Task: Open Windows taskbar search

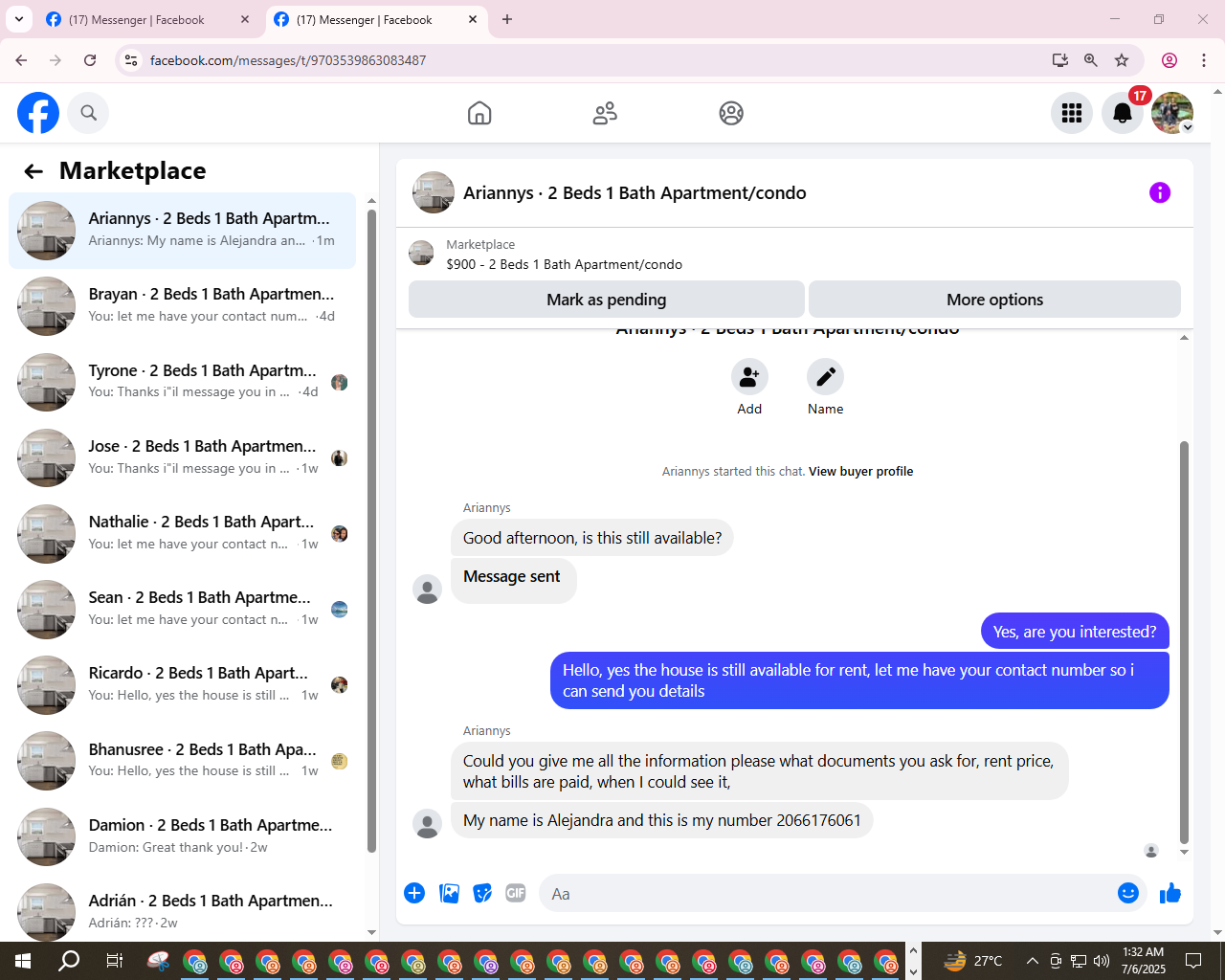Action: click(x=69, y=961)
